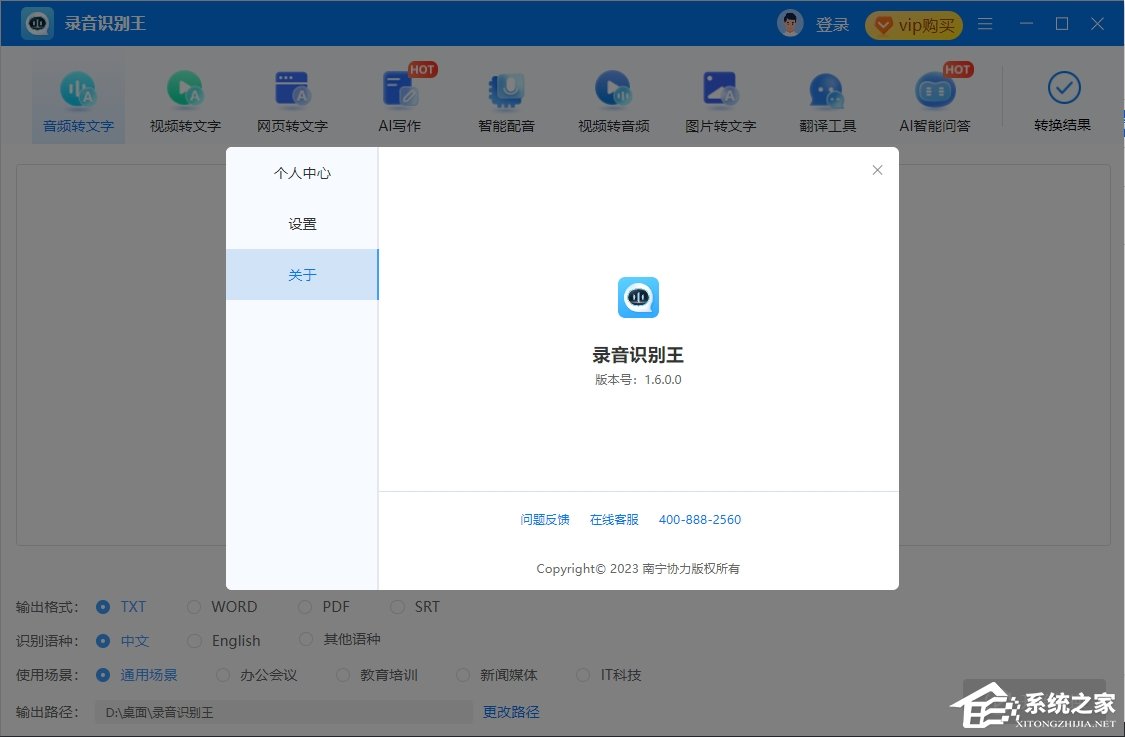Choose the 办公会议 office meeting scenario
This screenshot has height=737, width=1125.
point(256,675)
